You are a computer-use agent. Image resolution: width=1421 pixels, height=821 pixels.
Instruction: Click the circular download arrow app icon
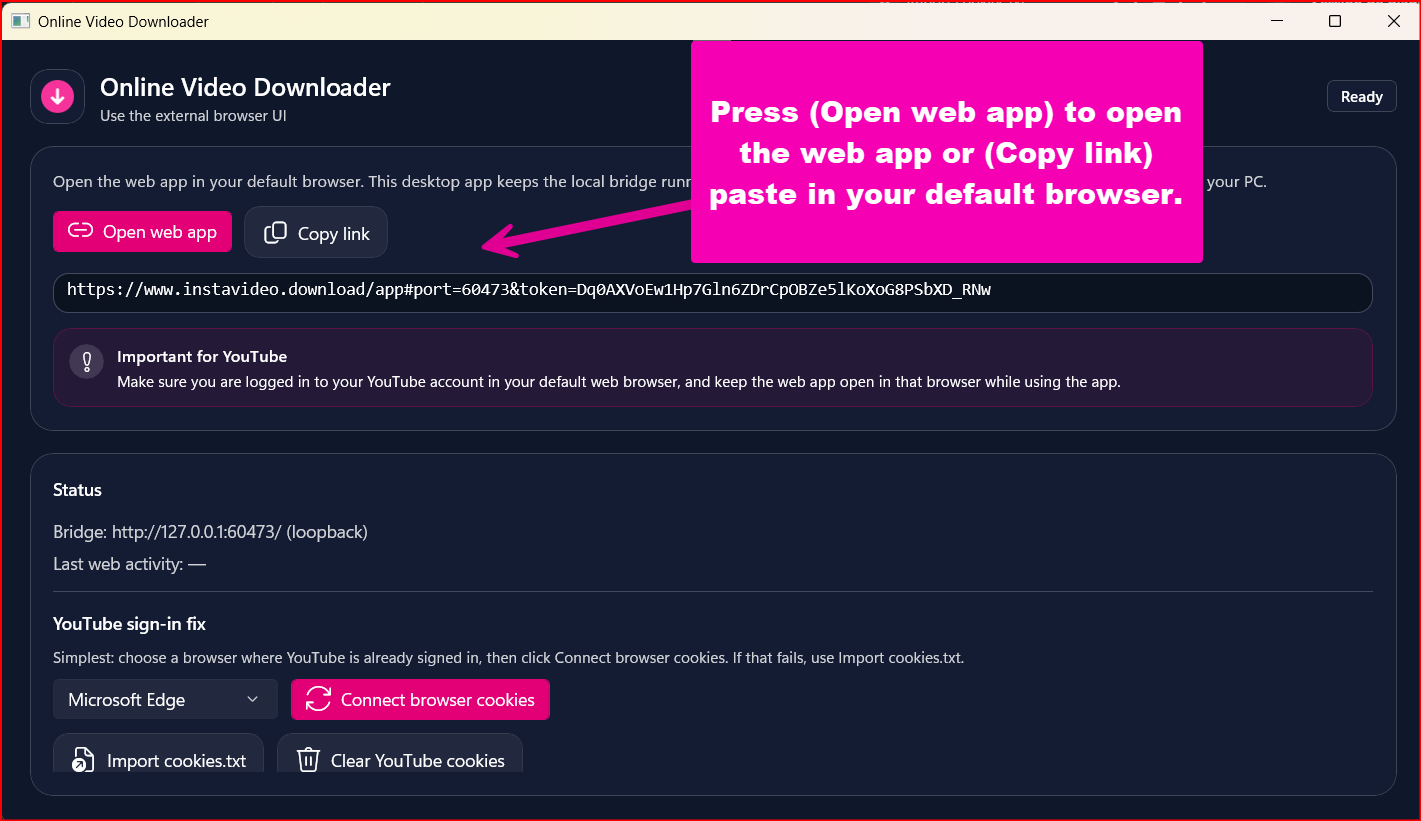57,96
